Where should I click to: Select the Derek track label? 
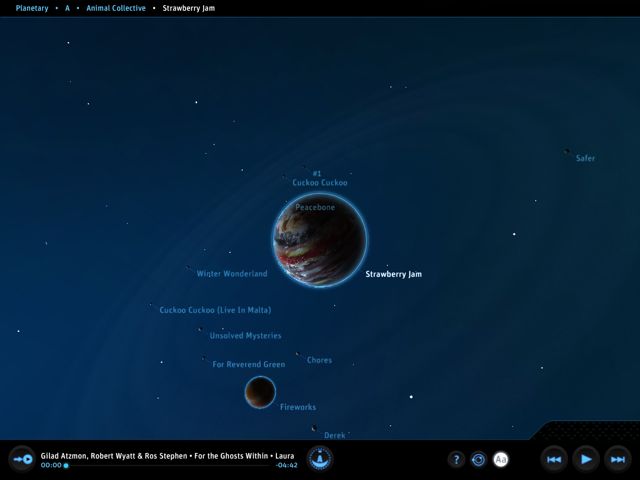[335, 436]
